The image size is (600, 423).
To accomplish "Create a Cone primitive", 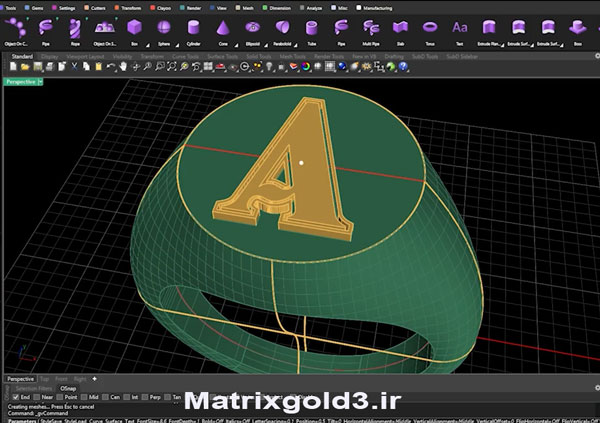I will (x=223, y=31).
